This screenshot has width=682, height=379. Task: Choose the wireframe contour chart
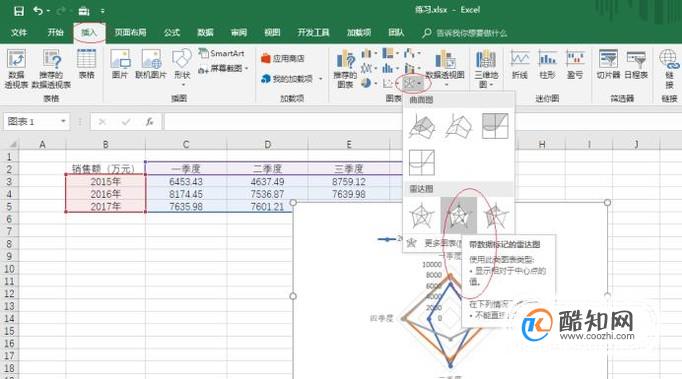tap(421, 162)
